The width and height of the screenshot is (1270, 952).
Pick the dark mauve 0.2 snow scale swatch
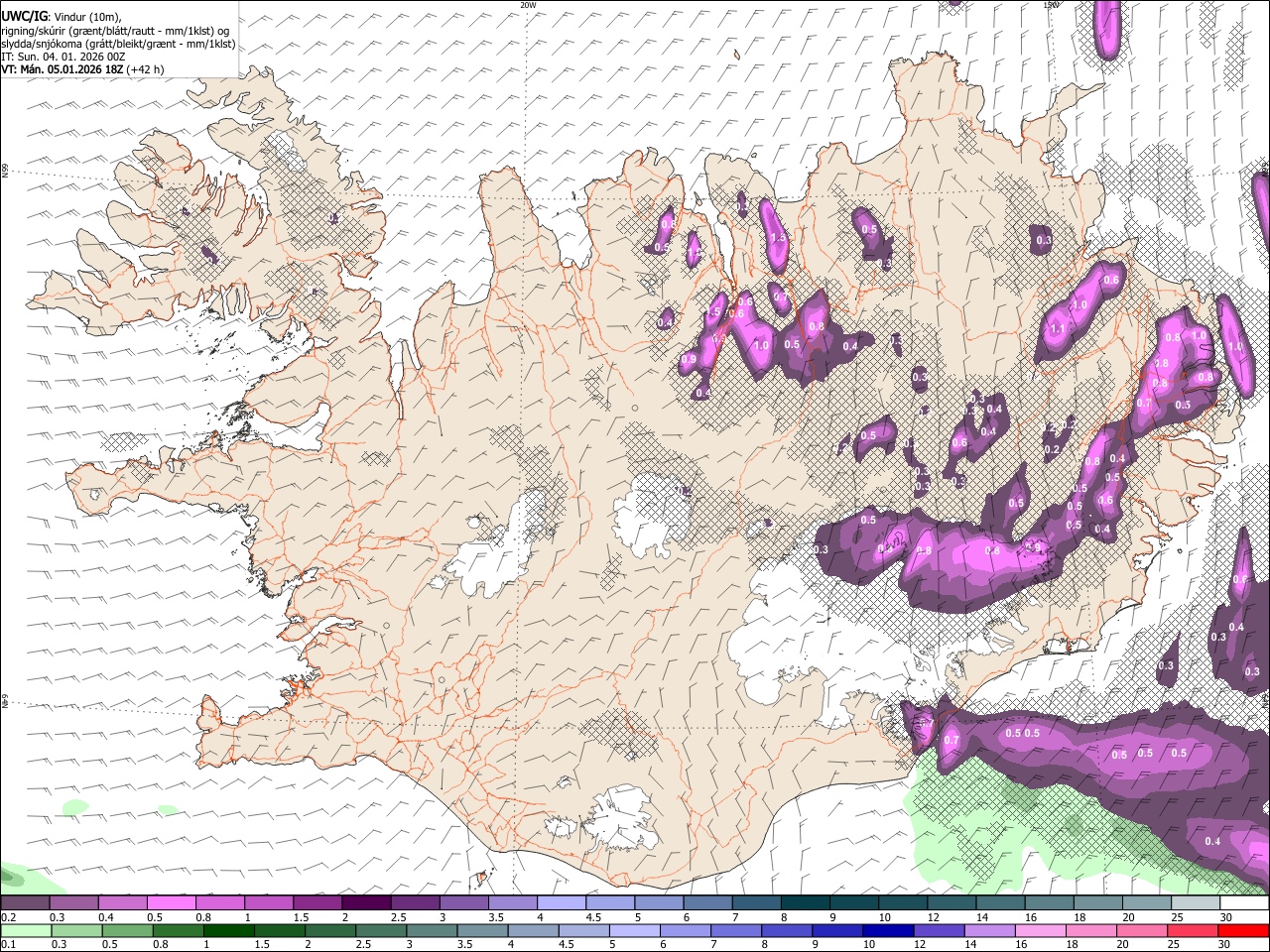25,903
